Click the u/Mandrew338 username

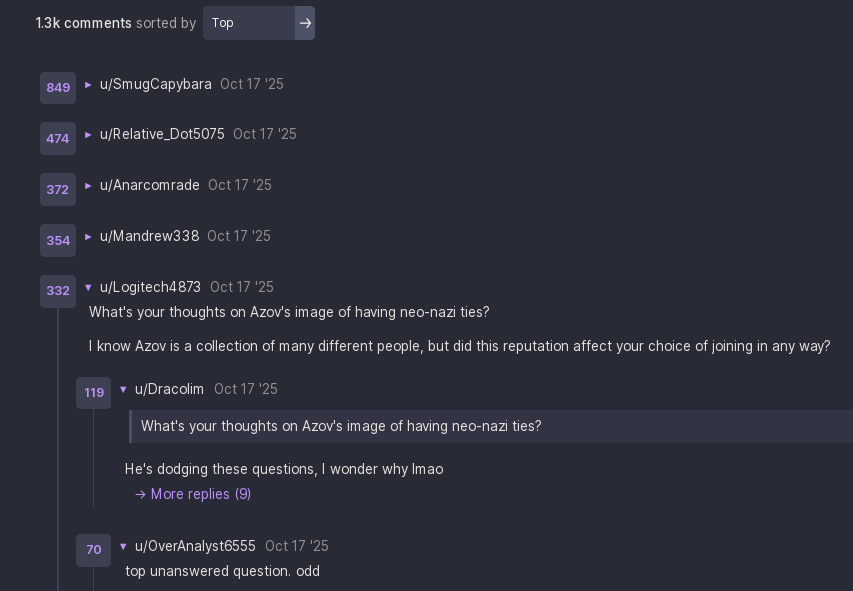click(149, 236)
